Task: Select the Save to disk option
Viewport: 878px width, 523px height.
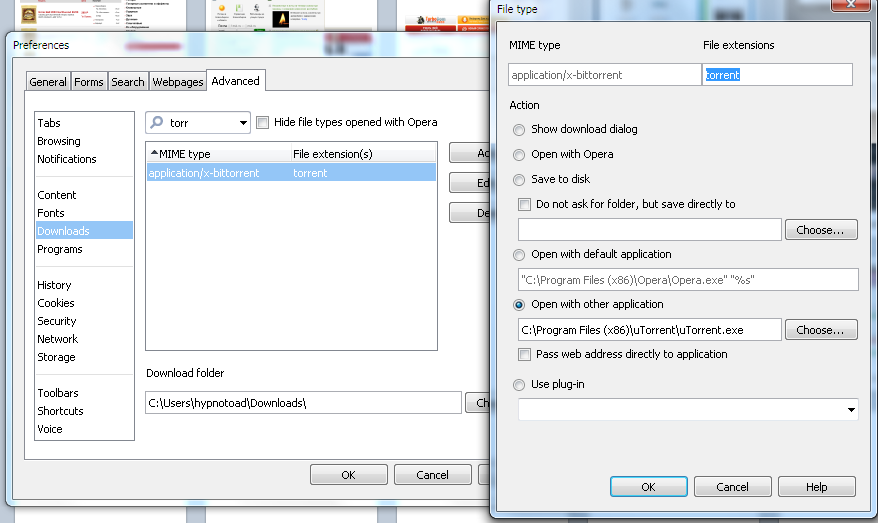Action: (x=519, y=180)
